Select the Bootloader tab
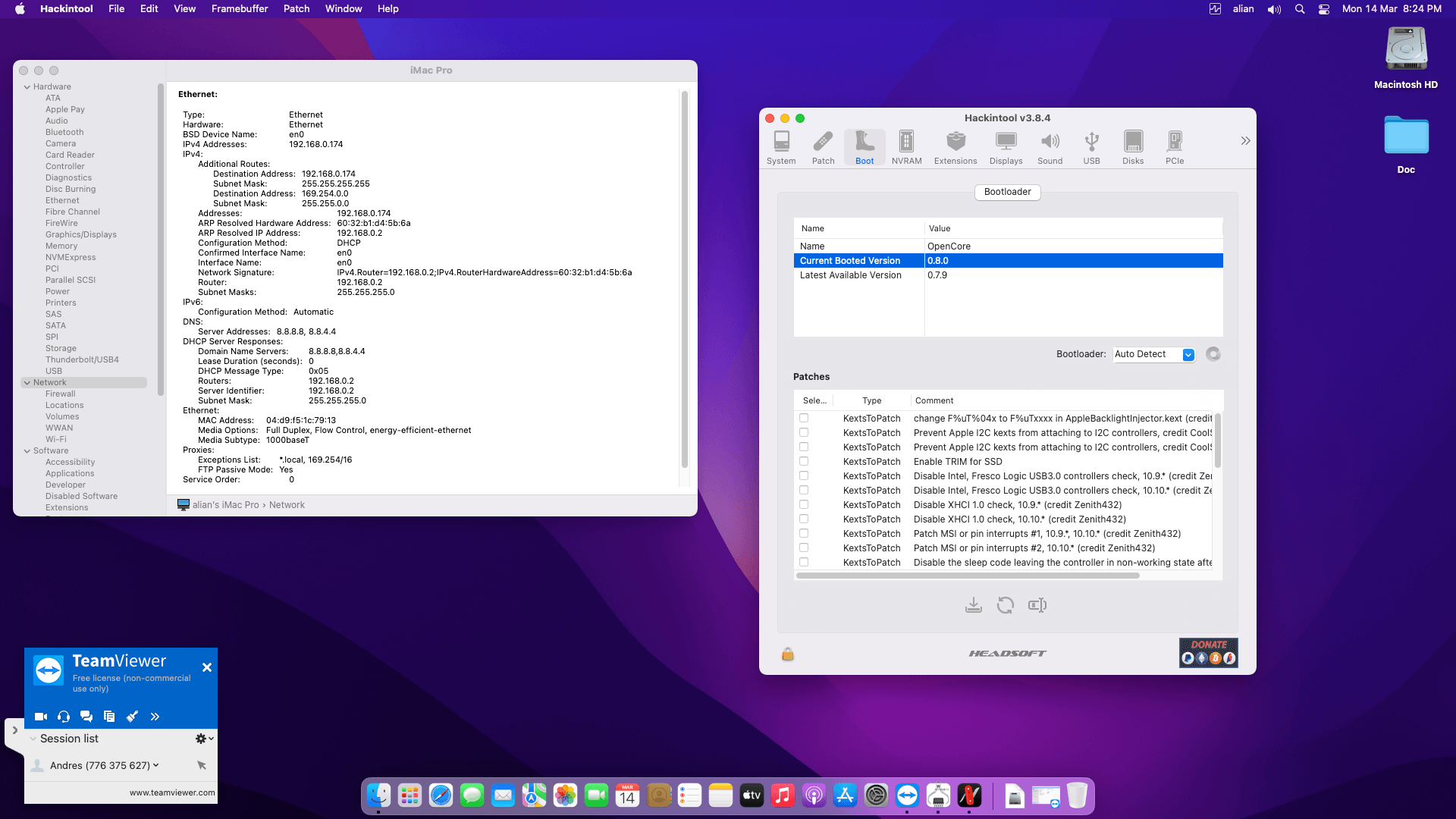This screenshot has width=1456, height=819. [1007, 192]
